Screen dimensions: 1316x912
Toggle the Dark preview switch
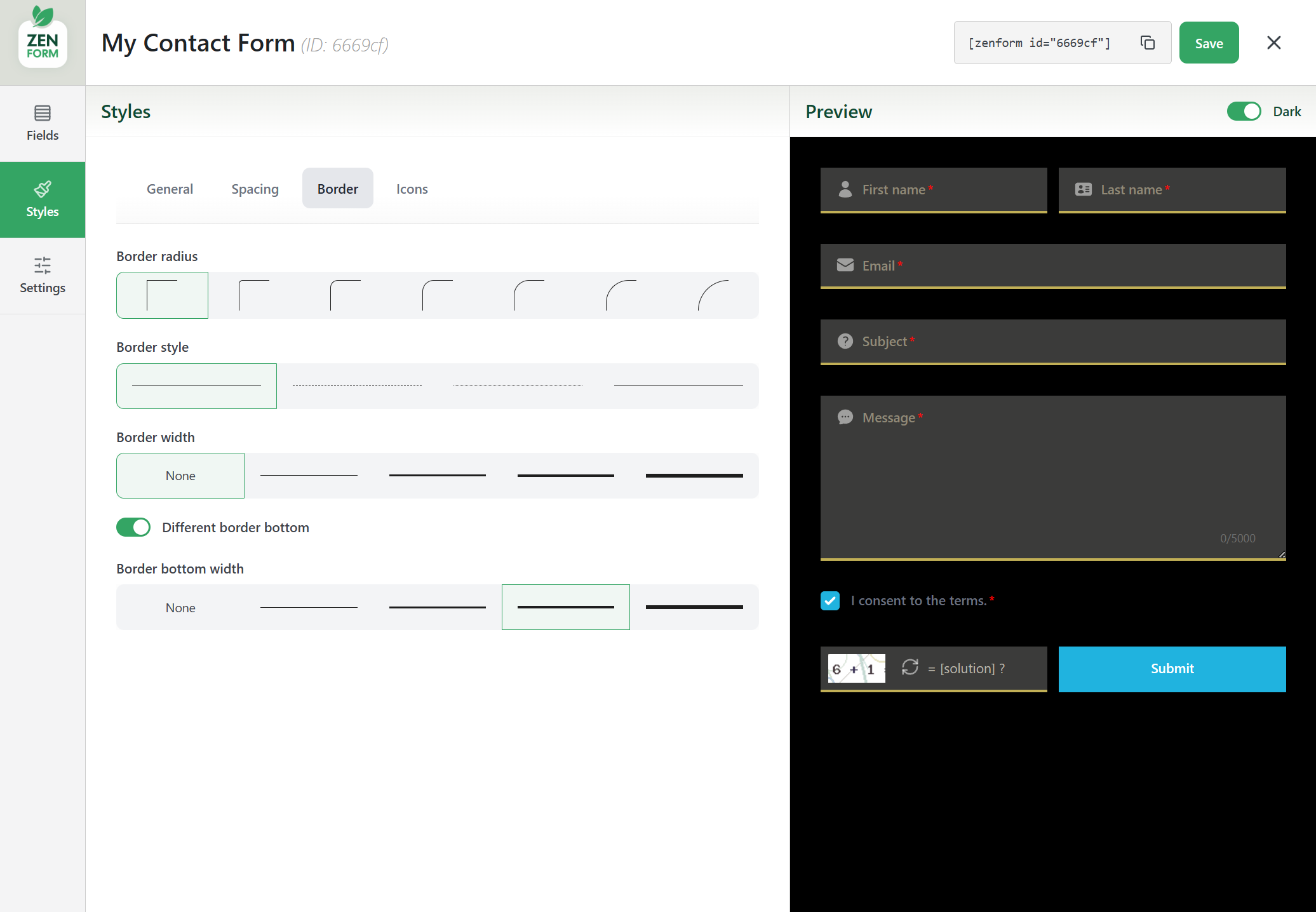(x=1244, y=111)
